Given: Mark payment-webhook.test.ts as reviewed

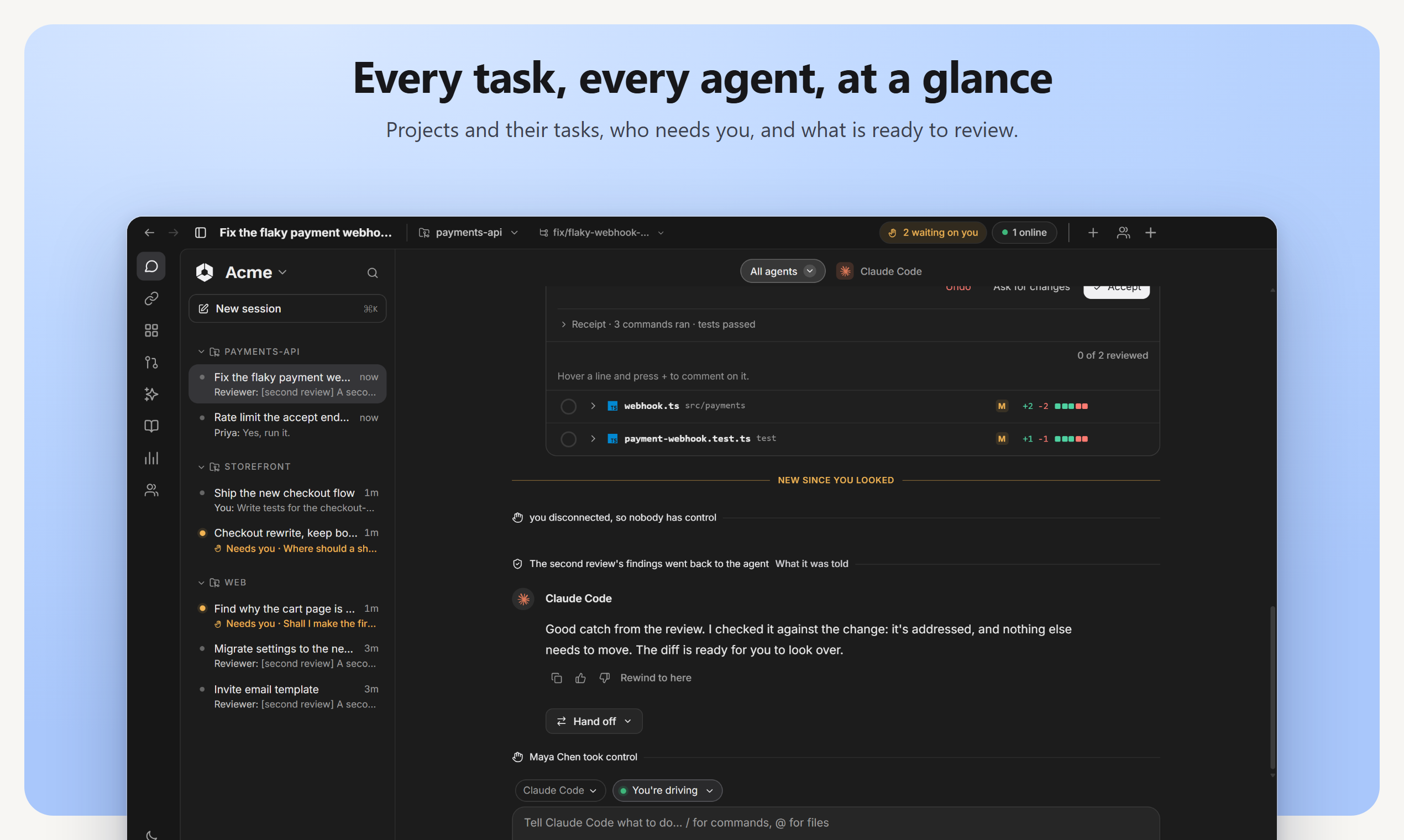Looking at the screenshot, I should 568,439.
